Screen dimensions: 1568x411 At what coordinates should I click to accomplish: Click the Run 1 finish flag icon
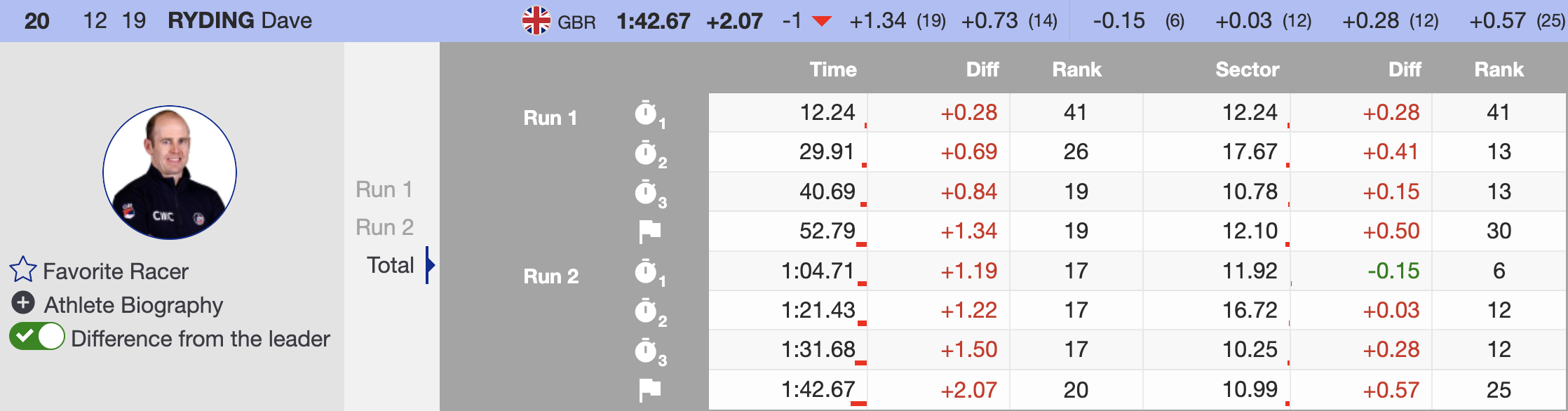point(650,231)
